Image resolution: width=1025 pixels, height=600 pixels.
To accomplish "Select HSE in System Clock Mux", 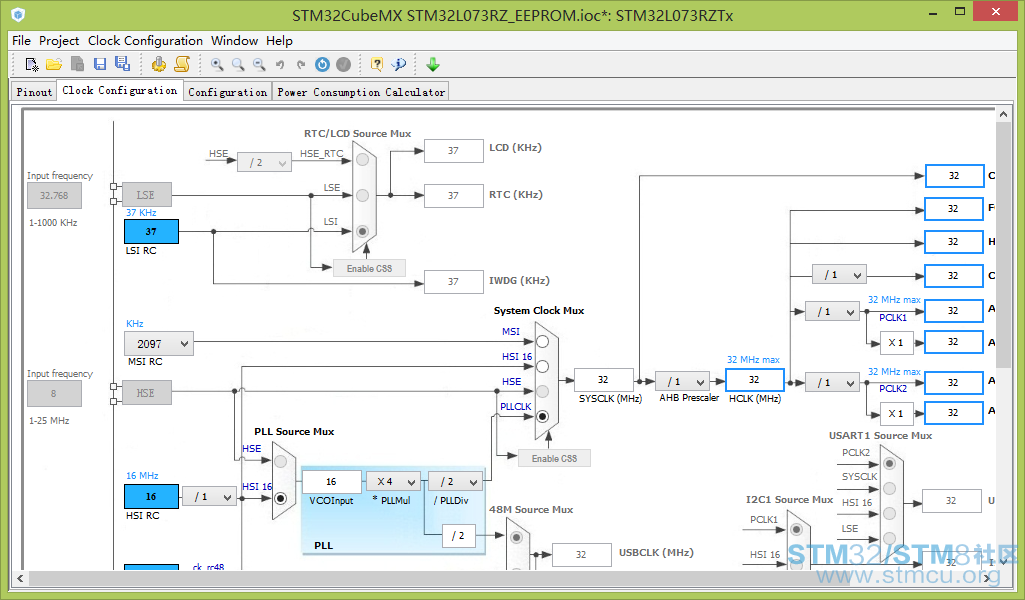I will coord(543,392).
